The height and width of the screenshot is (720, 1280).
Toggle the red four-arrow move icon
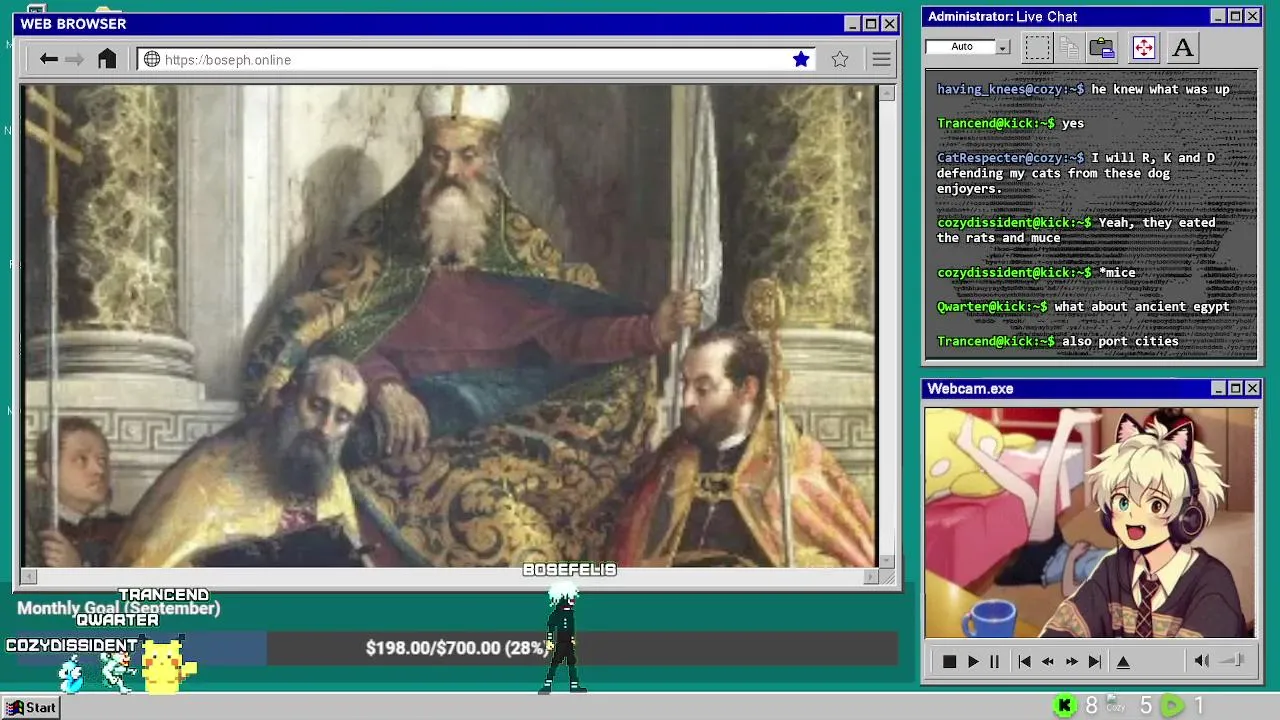(1143, 47)
